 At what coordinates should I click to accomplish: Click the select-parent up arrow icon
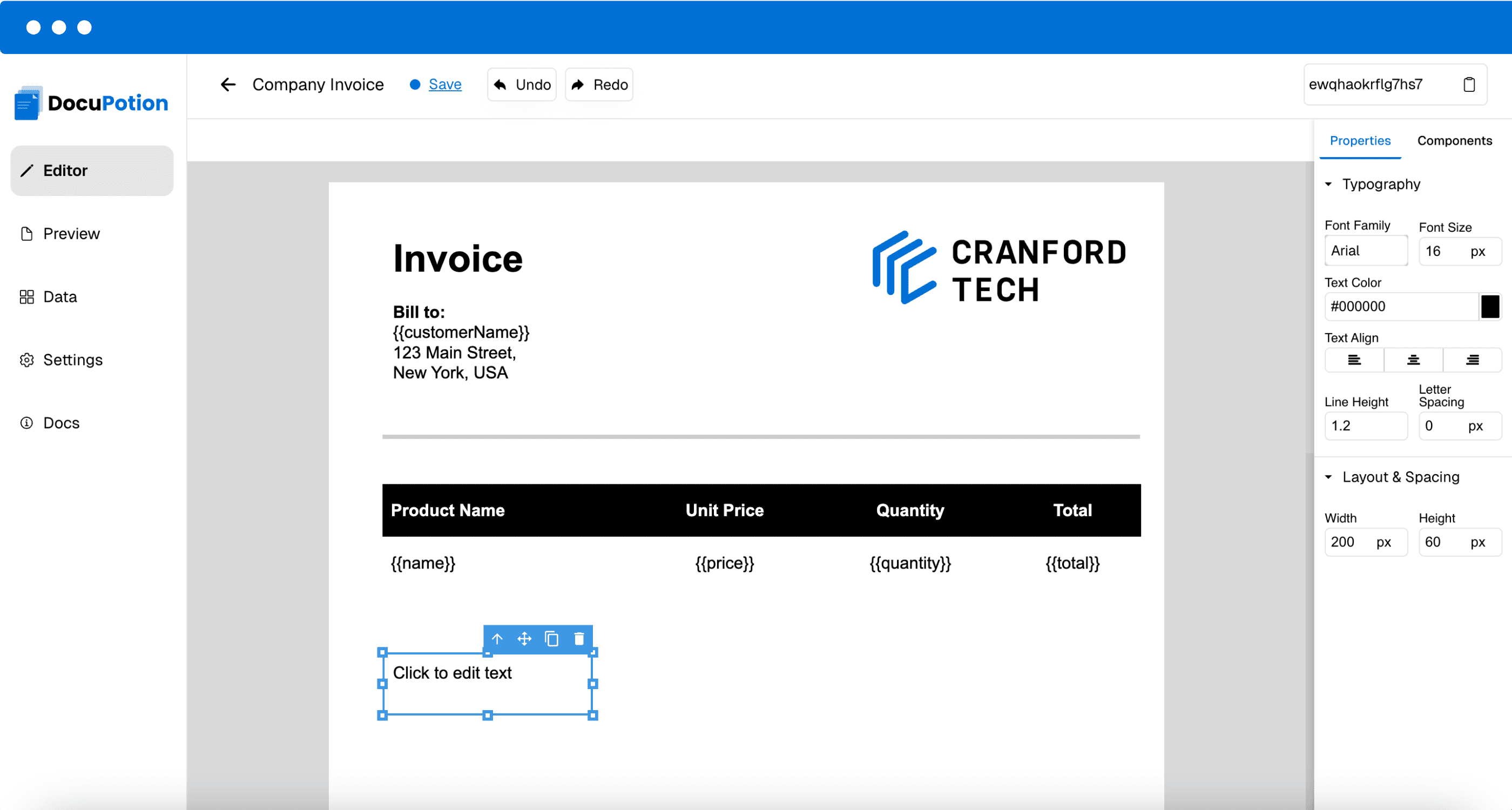click(497, 639)
